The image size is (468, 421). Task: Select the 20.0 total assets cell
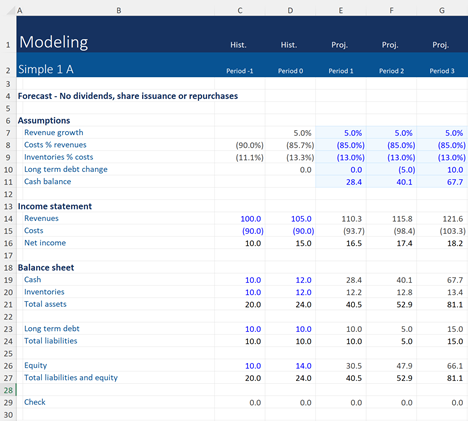pos(240,305)
